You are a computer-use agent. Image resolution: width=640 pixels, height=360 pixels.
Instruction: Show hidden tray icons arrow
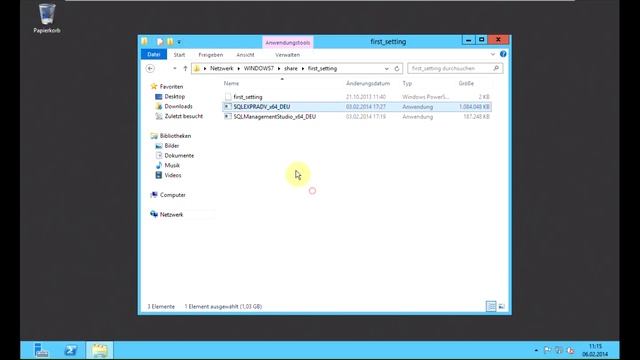(x=536, y=350)
